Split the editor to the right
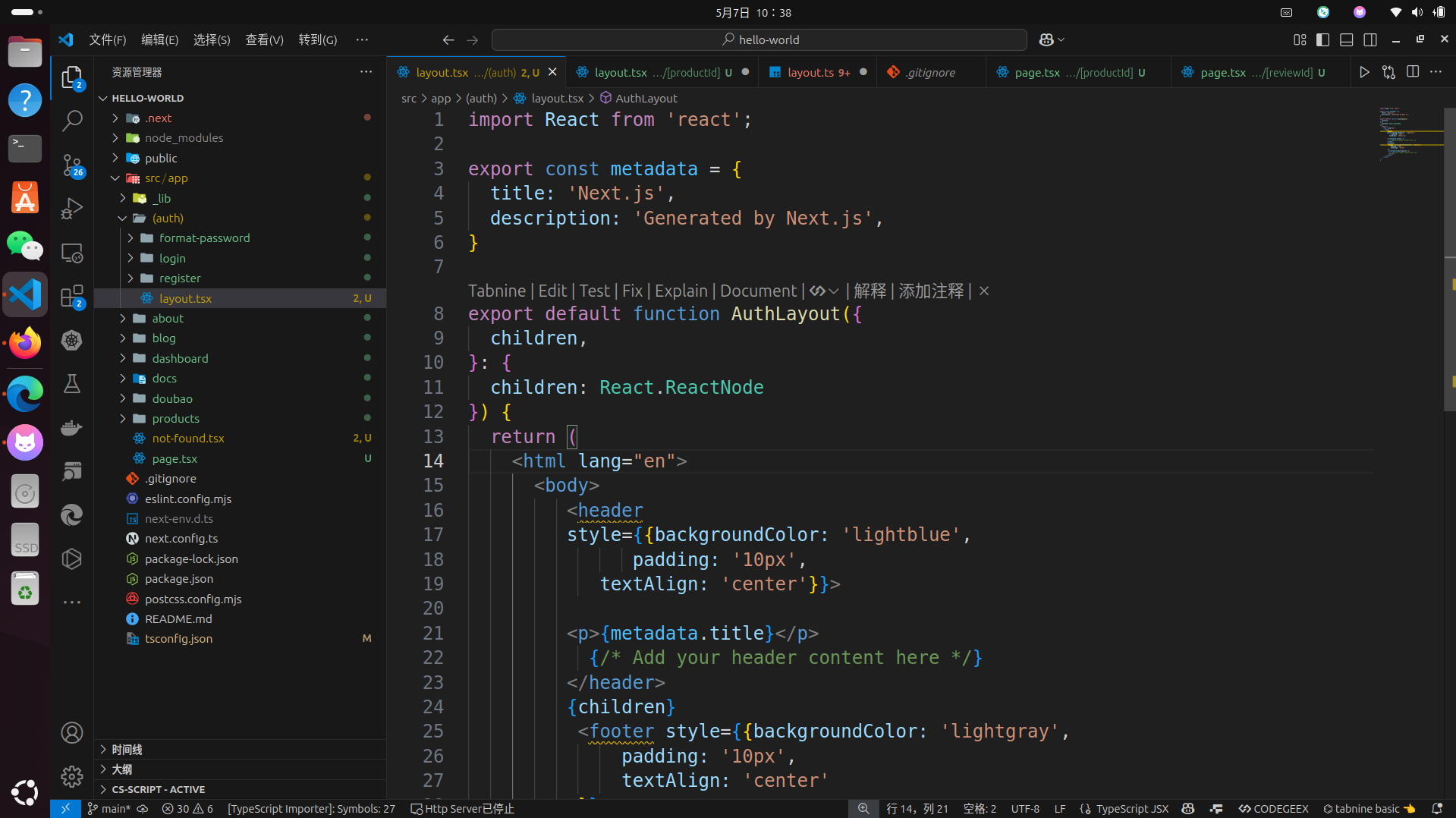This screenshot has width=1456, height=818. pyautogui.click(x=1413, y=72)
